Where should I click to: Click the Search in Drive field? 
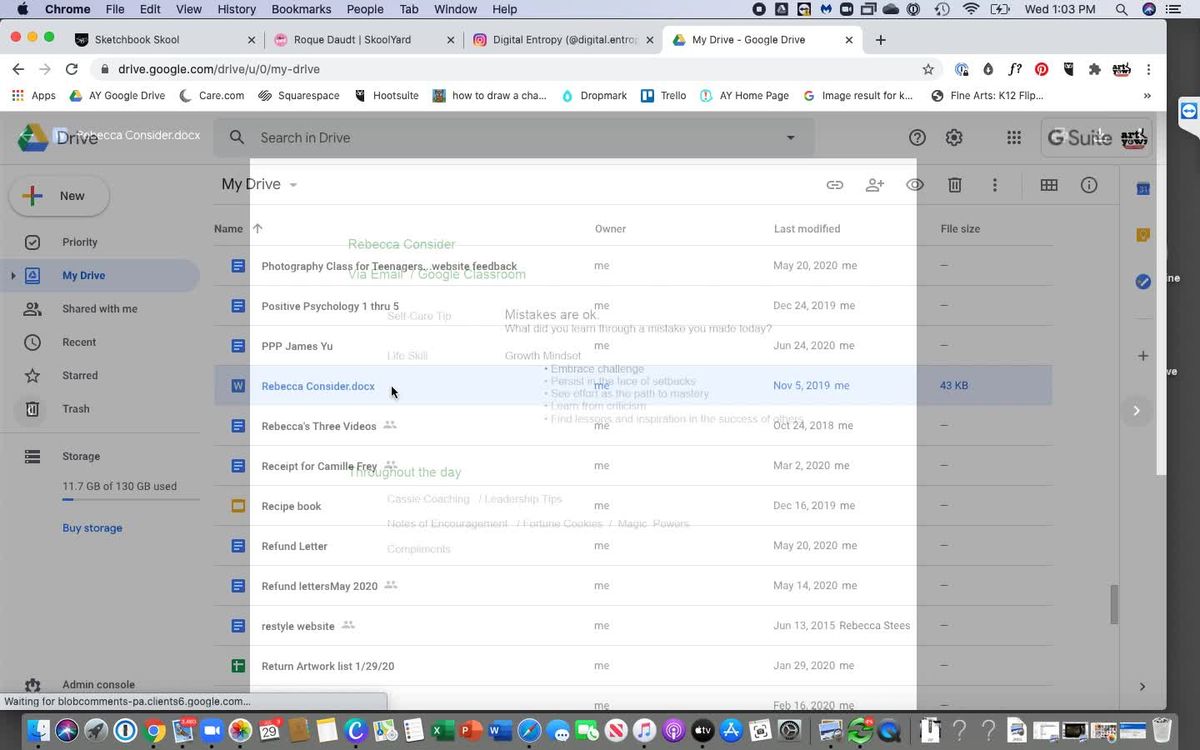click(514, 138)
